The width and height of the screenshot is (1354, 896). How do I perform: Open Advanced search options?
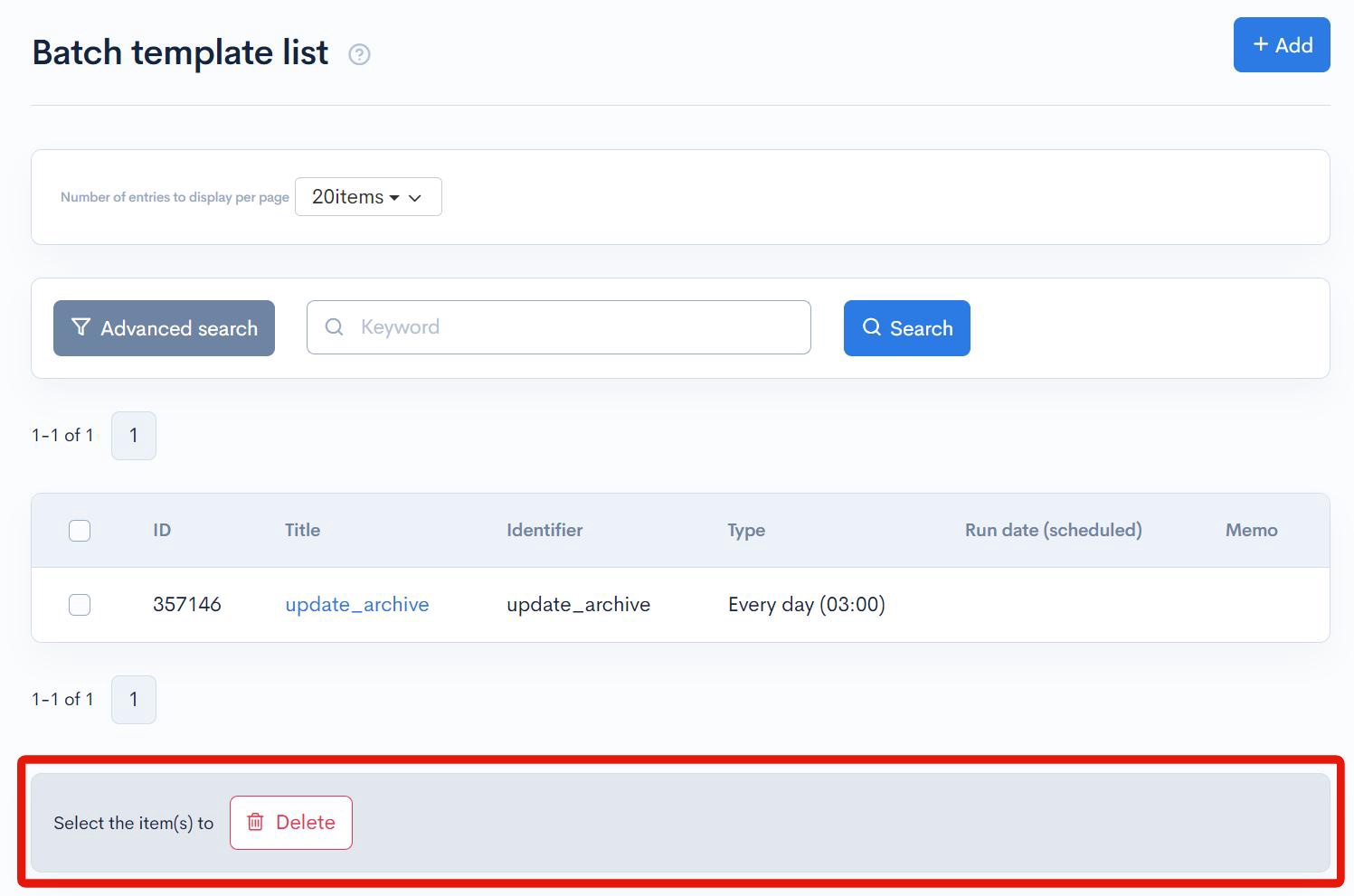pyautogui.click(x=164, y=327)
